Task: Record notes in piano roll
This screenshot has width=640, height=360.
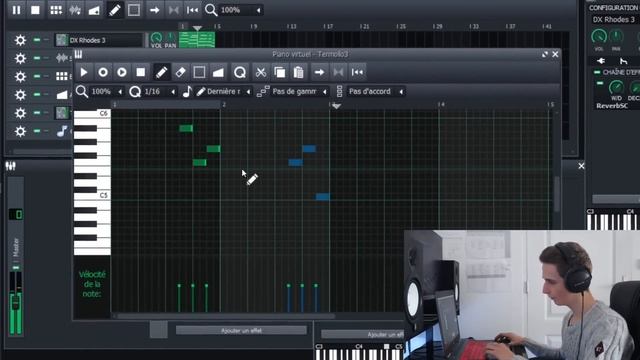Action: 103,72
